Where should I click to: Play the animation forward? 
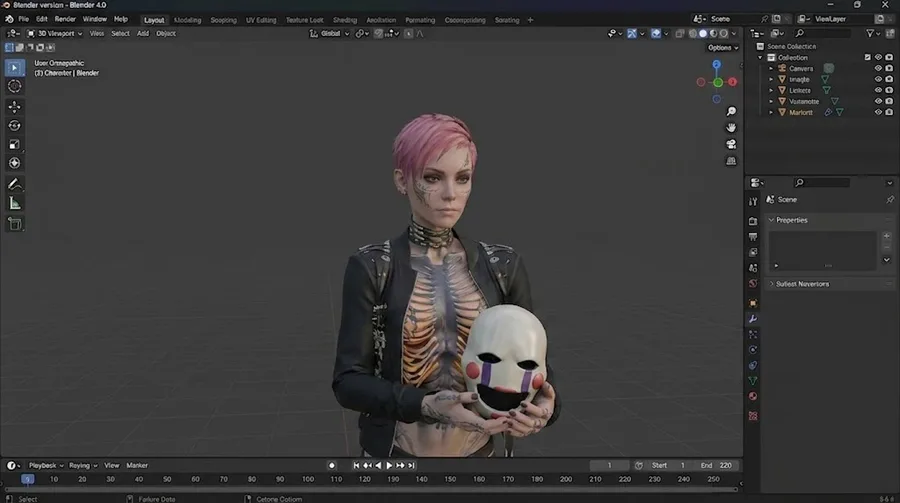pyautogui.click(x=389, y=466)
